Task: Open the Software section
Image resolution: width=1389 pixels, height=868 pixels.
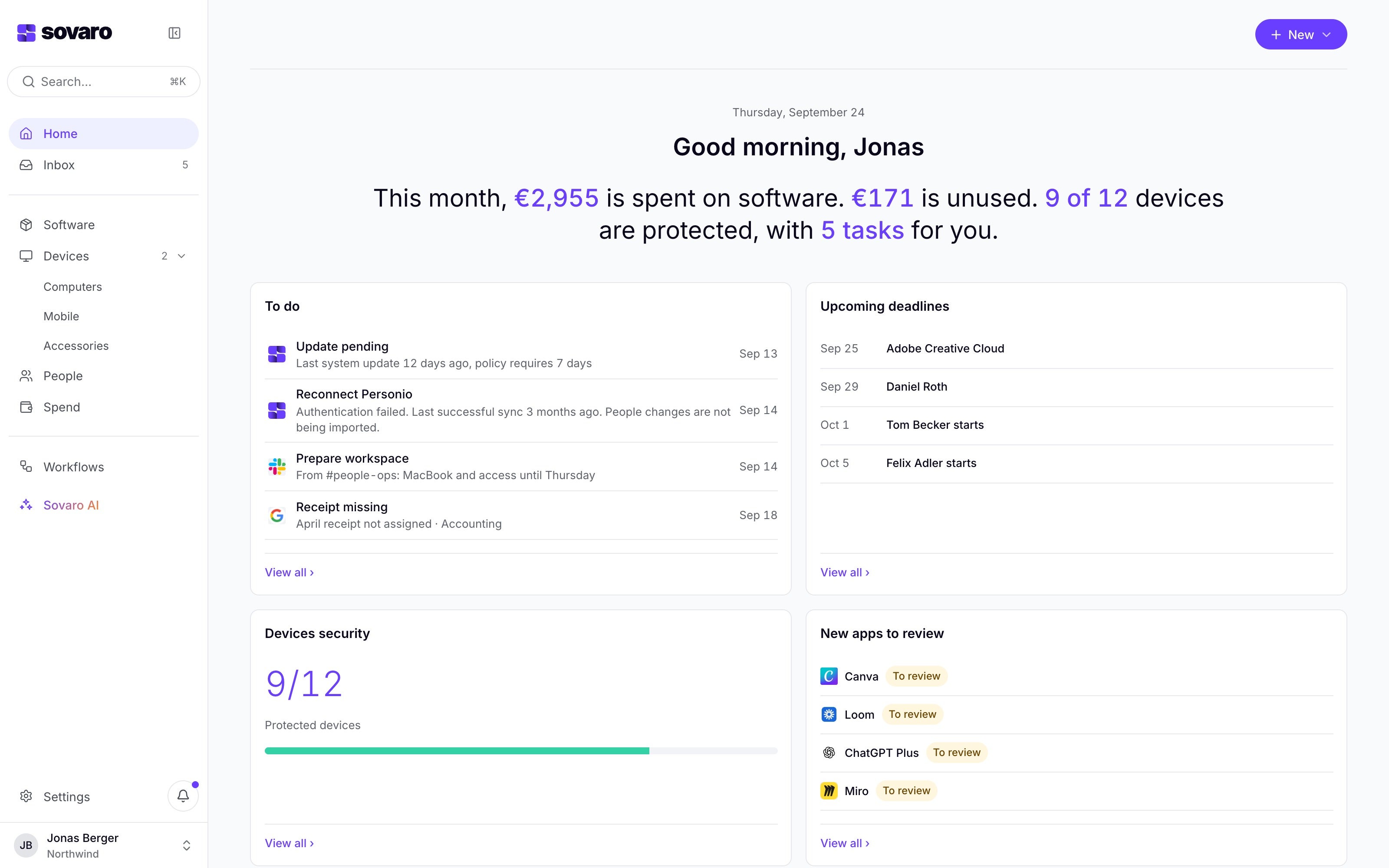Action: click(104, 225)
